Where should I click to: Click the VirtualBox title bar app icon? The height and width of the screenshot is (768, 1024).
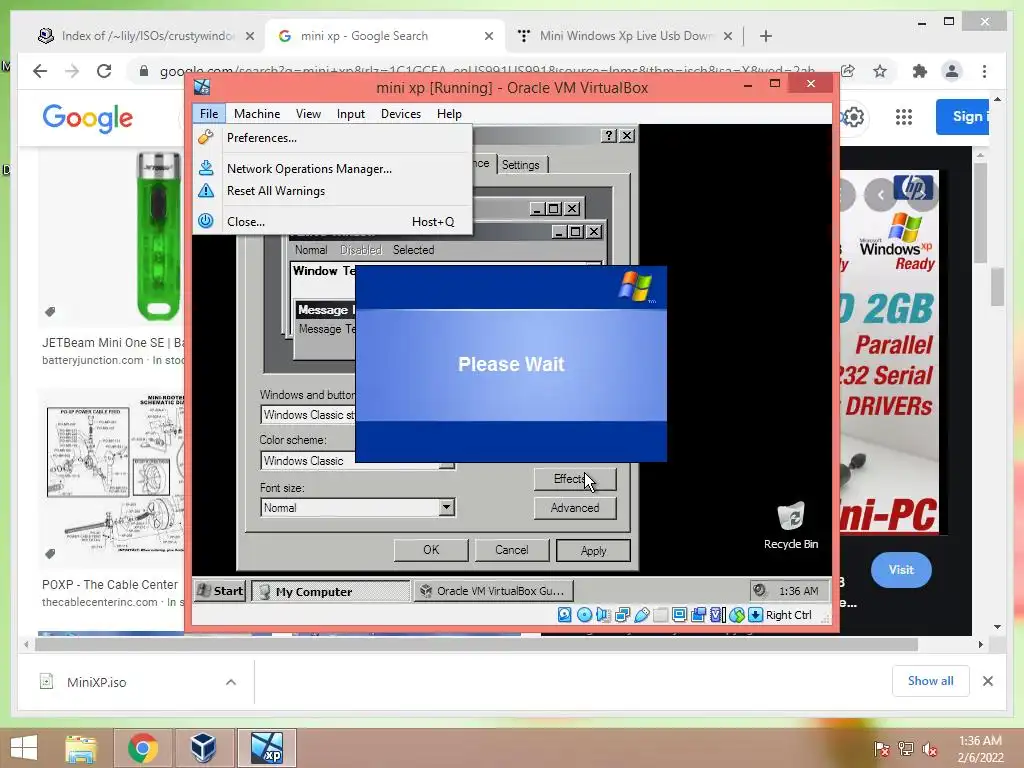coord(202,87)
